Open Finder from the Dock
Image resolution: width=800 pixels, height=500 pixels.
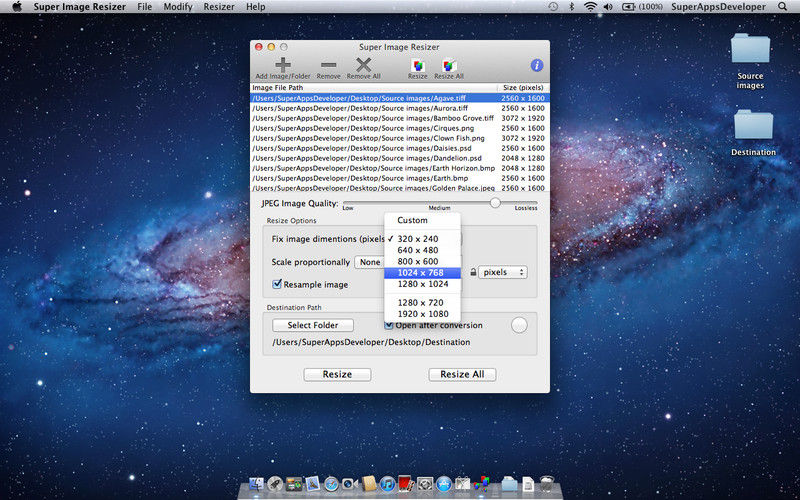point(257,483)
